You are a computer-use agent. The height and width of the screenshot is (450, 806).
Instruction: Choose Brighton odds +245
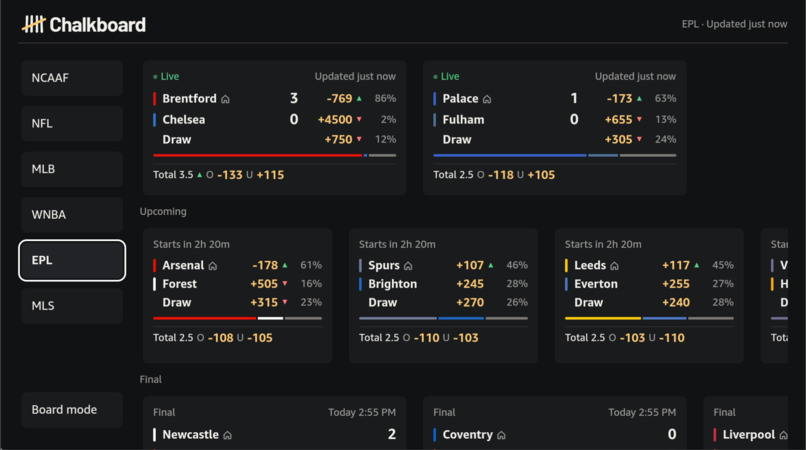(x=470, y=284)
